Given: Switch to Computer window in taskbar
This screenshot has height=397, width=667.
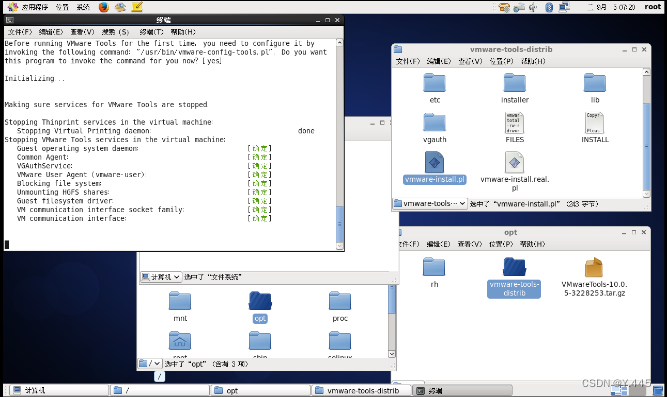Looking at the screenshot, I should pyautogui.click(x=58, y=390).
